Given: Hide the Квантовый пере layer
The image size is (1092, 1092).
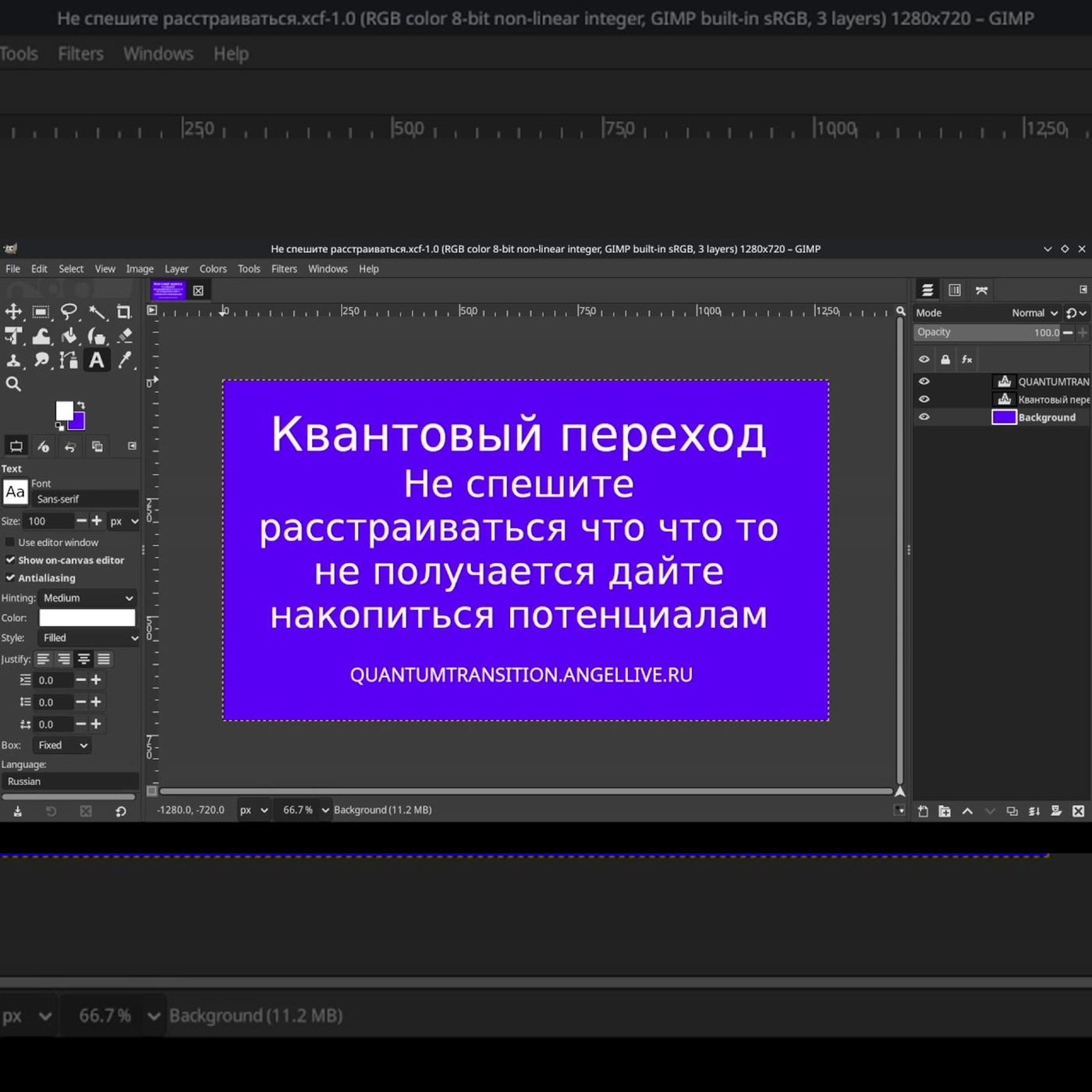Looking at the screenshot, I should tap(924, 399).
